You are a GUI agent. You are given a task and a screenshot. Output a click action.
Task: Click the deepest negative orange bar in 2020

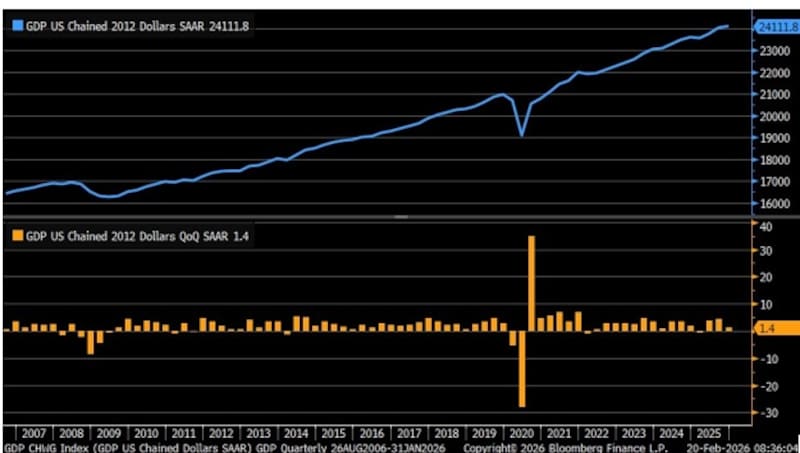tap(521, 368)
